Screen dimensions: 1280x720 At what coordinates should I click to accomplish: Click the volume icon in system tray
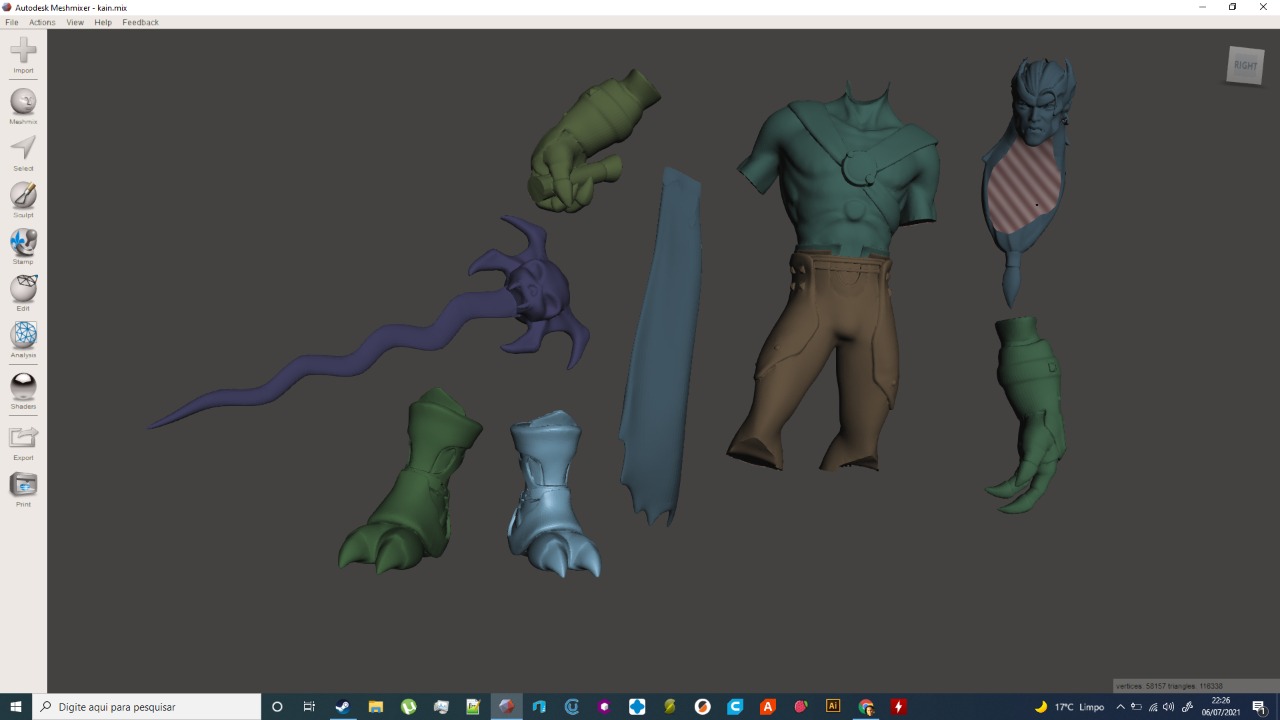pos(1168,707)
